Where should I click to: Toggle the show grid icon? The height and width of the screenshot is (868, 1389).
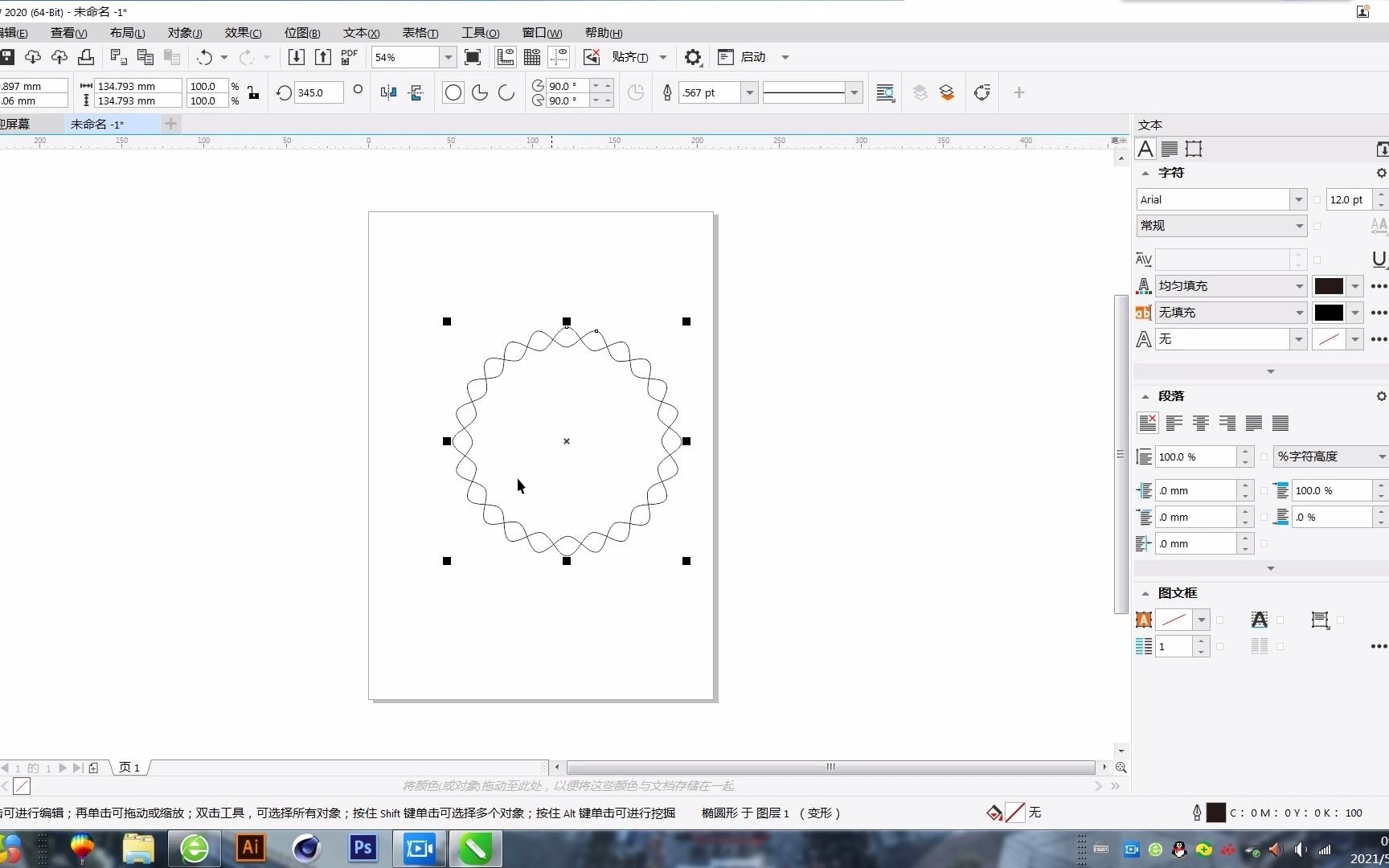pos(532,57)
